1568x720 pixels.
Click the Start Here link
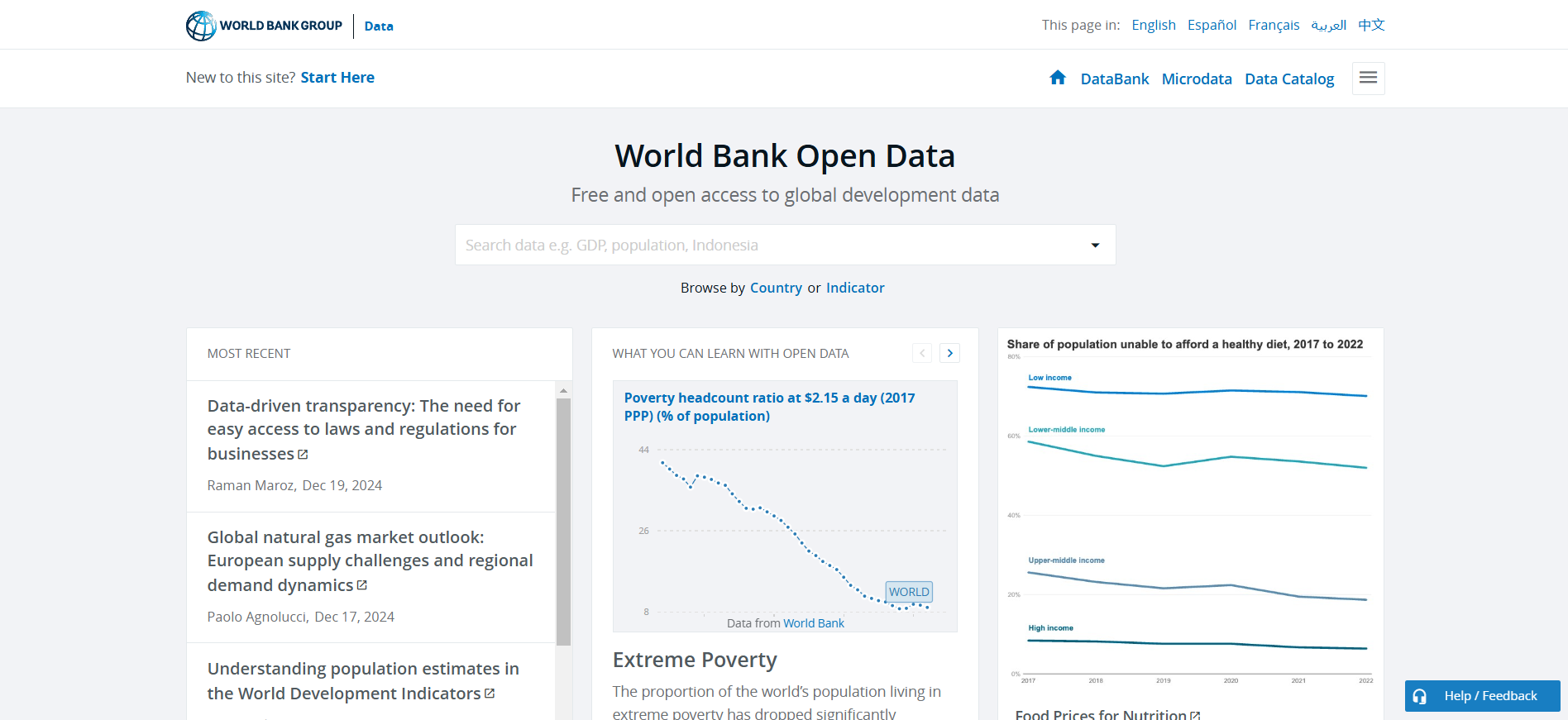pyautogui.click(x=337, y=77)
